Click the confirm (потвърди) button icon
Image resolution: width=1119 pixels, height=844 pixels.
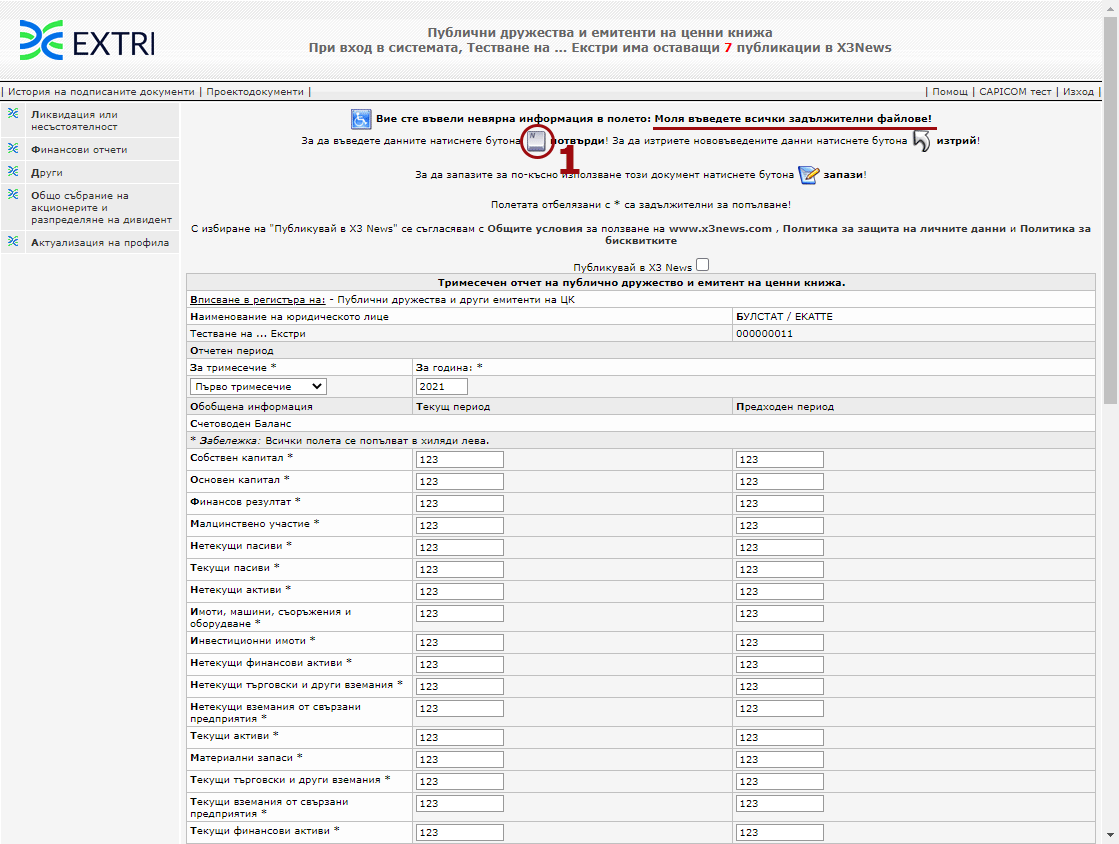(x=537, y=141)
